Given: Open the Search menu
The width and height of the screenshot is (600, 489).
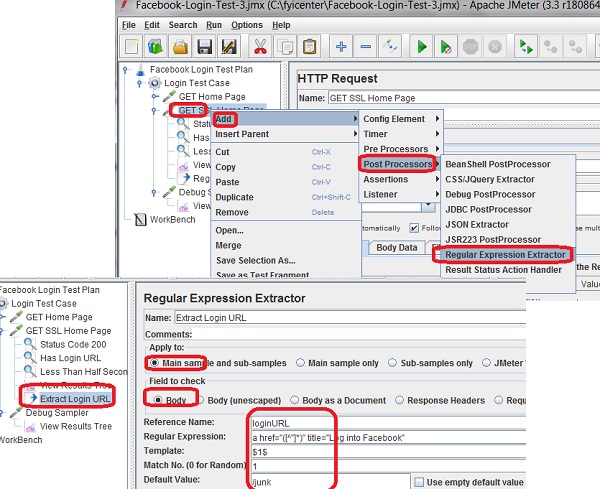Looking at the screenshot, I should click(x=183, y=25).
